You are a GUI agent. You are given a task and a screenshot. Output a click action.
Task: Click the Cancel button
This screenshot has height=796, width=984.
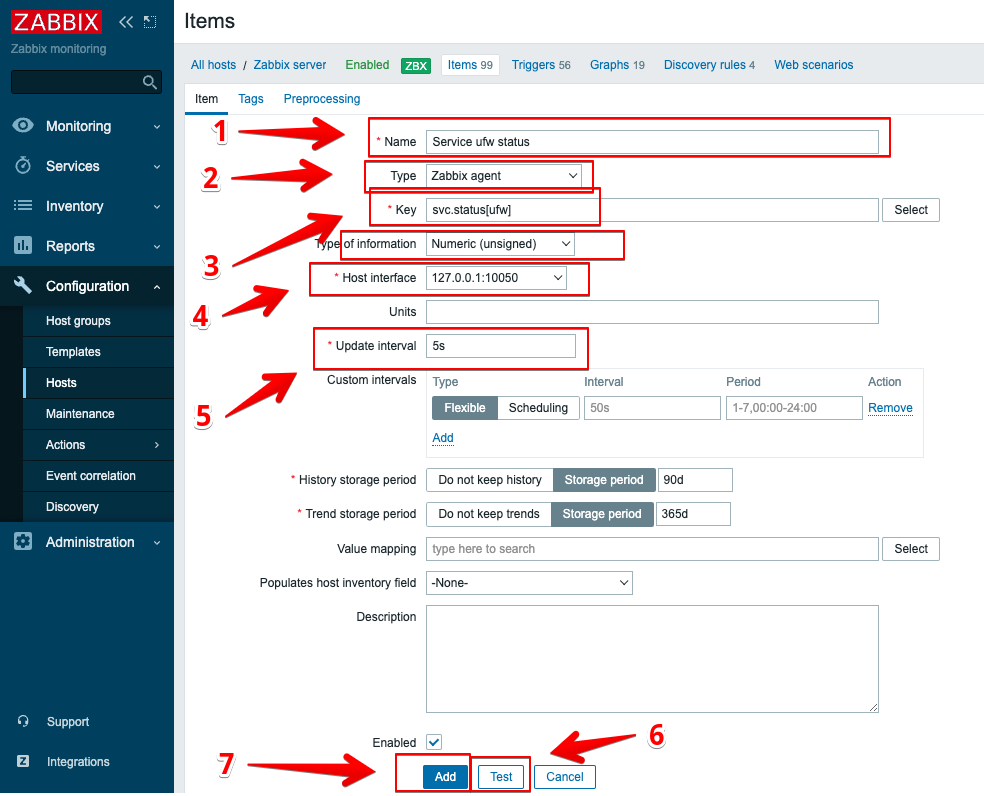click(564, 777)
